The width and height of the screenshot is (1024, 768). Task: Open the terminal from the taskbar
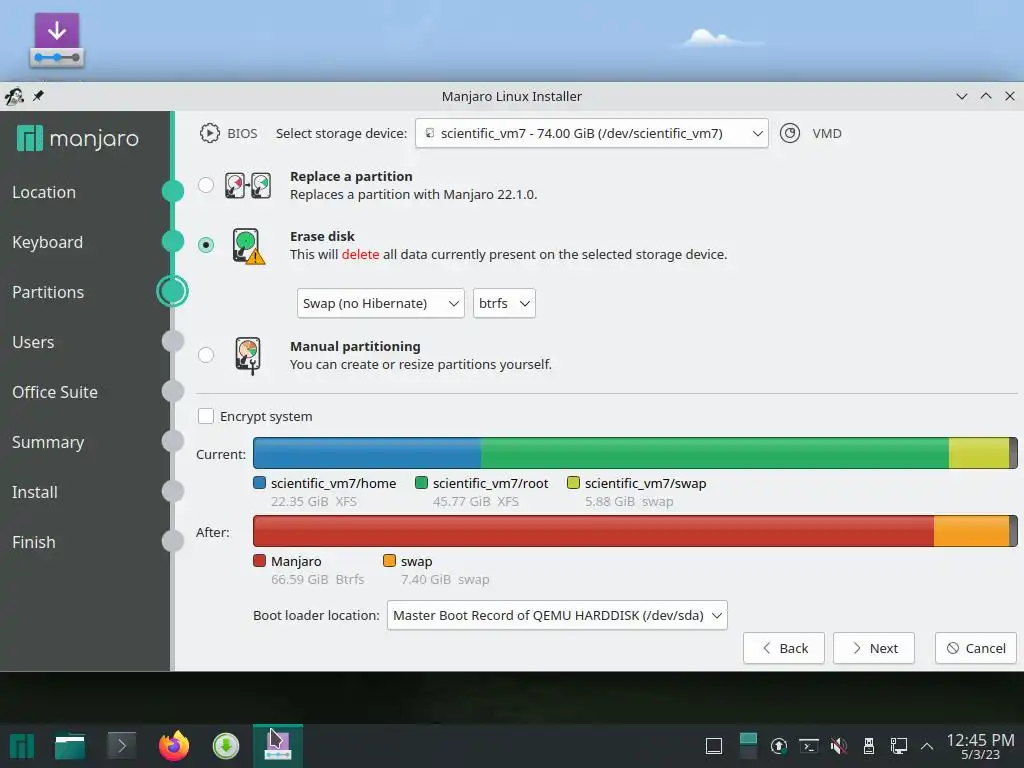tap(121, 745)
